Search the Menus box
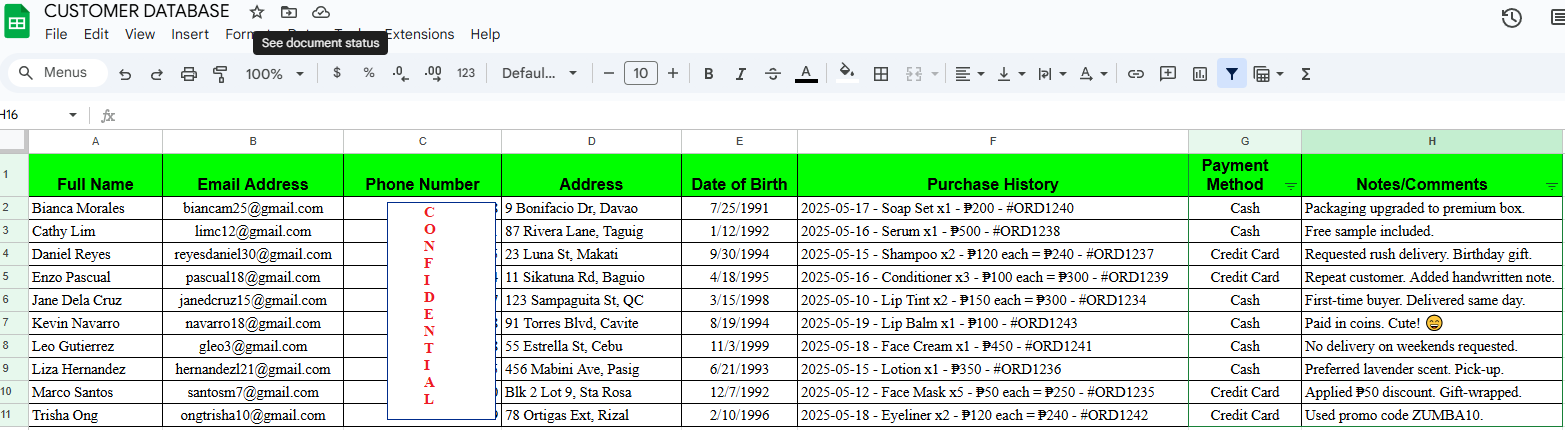 (x=58, y=73)
